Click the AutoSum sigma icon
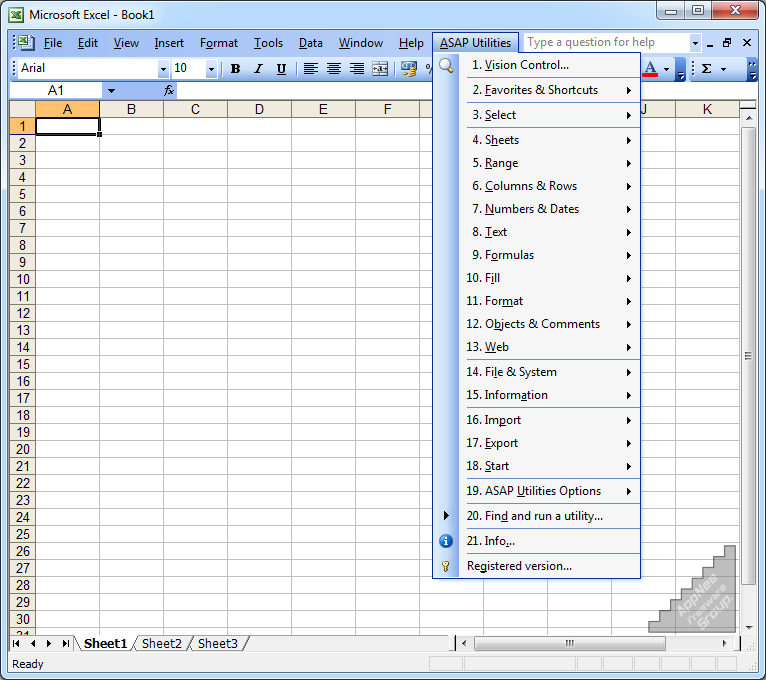Image resolution: width=766 pixels, height=680 pixels. point(706,69)
